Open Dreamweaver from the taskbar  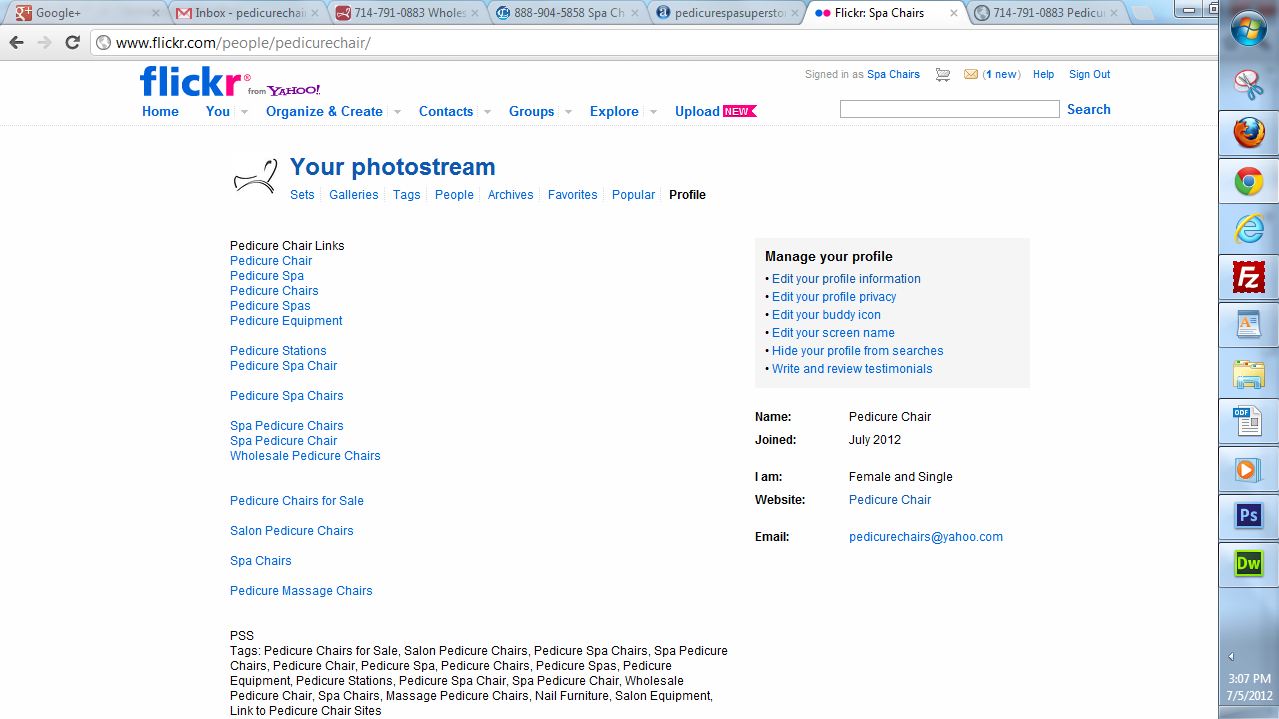click(1249, 564)
